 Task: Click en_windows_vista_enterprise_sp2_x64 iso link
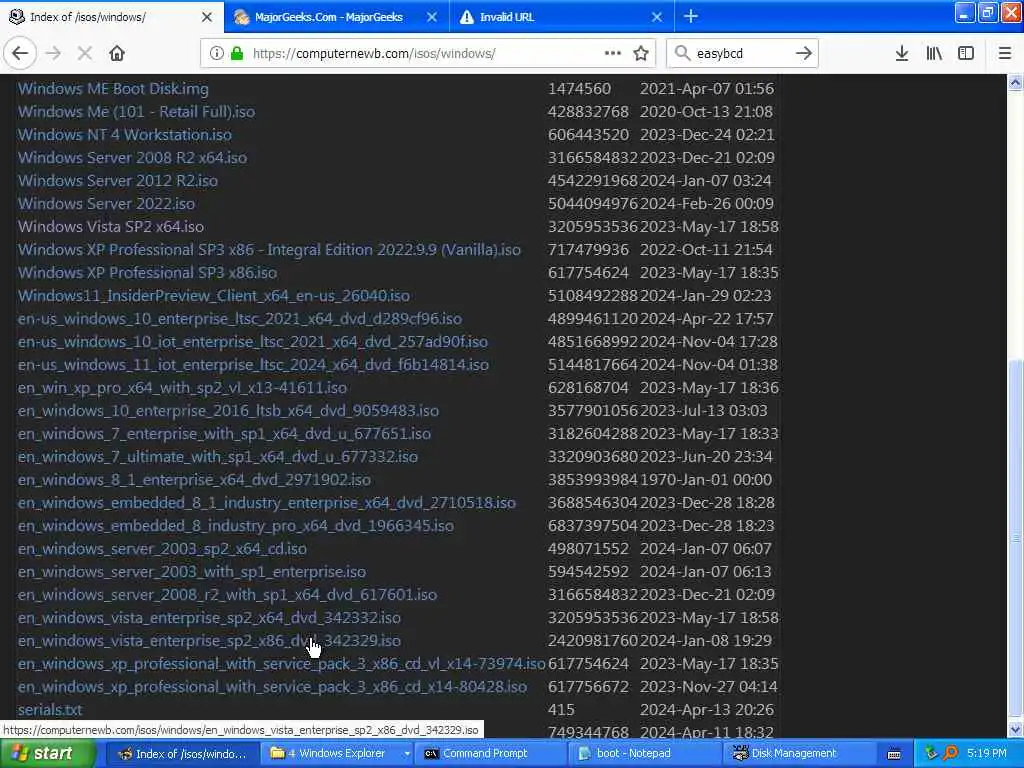[210, 617]
